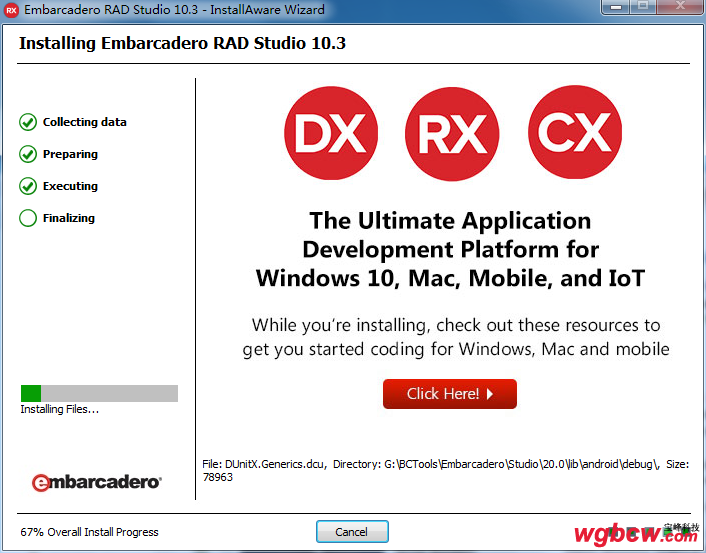Click the empty Finalizing step circle
The width and height of the screenshot is (706, 553).
click(x=28, y=218)
